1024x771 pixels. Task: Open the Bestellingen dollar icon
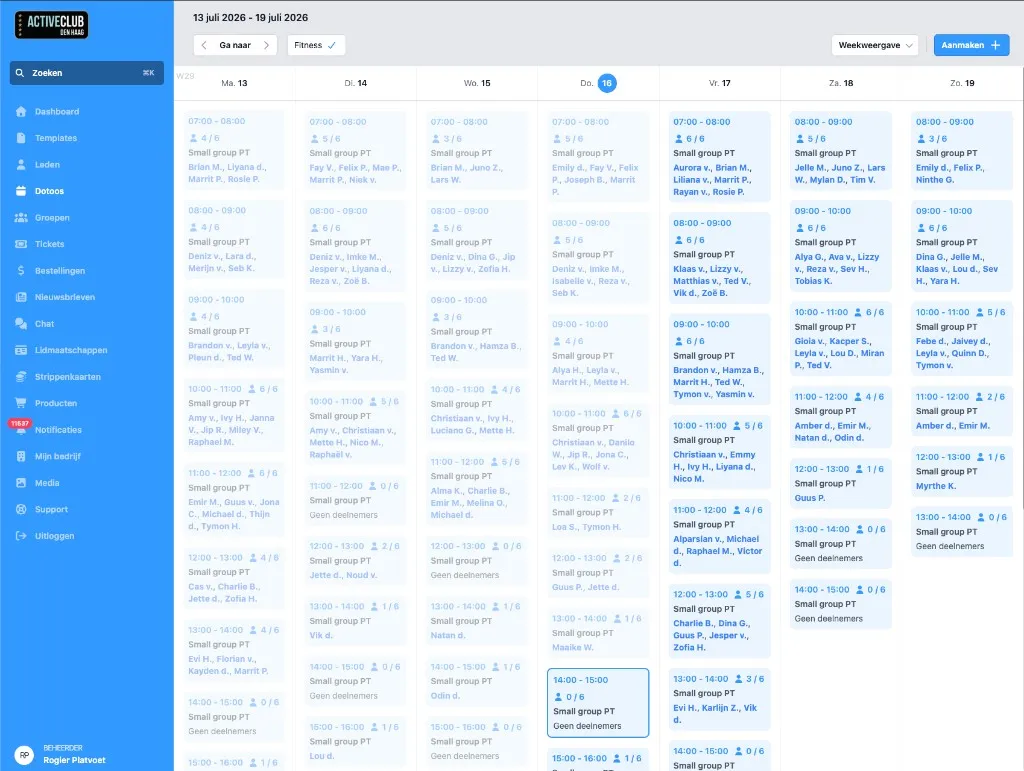tap(21, 270)
